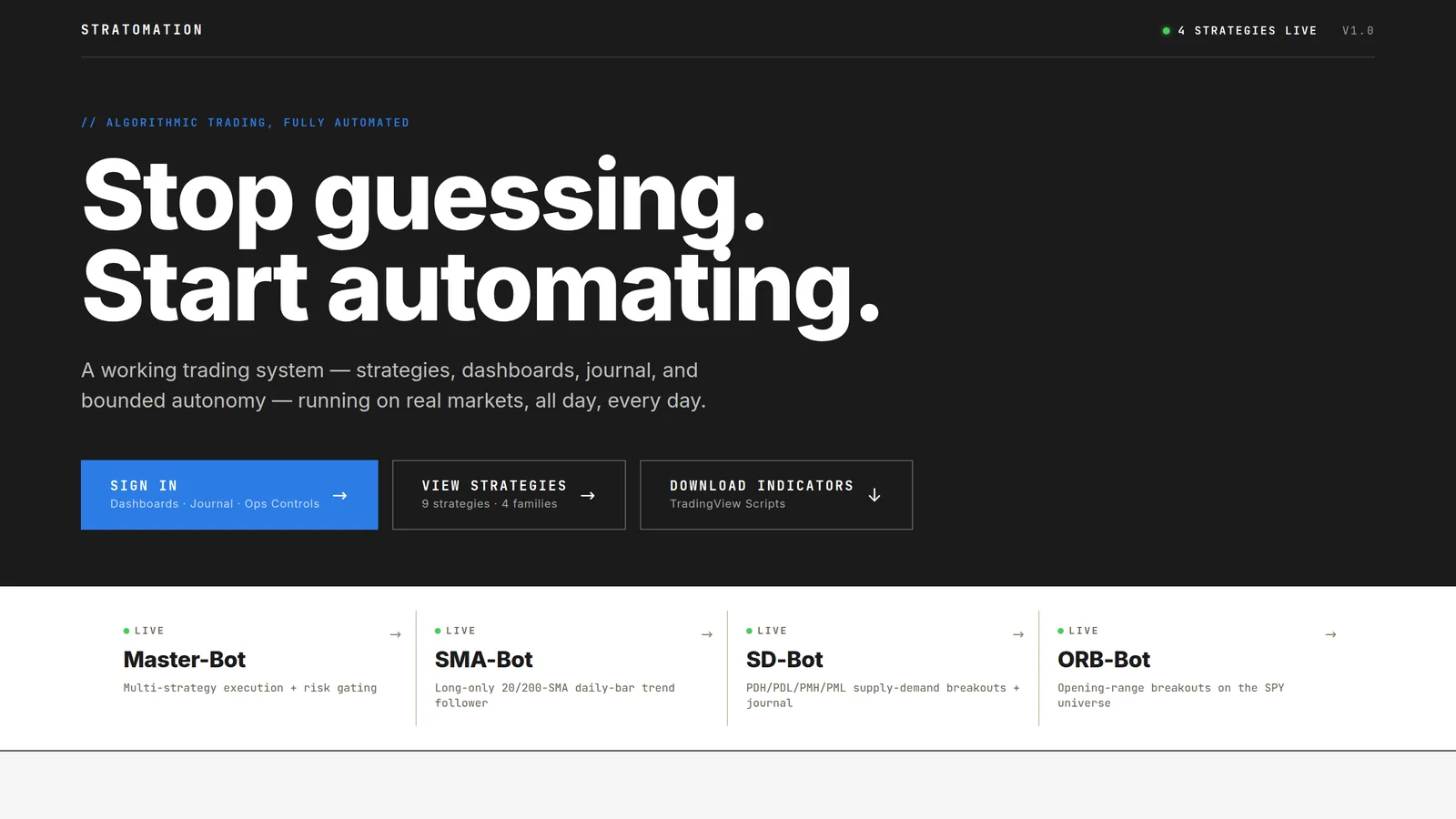Click the LIVE indicator on SMA-Bot card
Image resolution: width=1456 pixels, height=819 pixels.
point(455,631)
